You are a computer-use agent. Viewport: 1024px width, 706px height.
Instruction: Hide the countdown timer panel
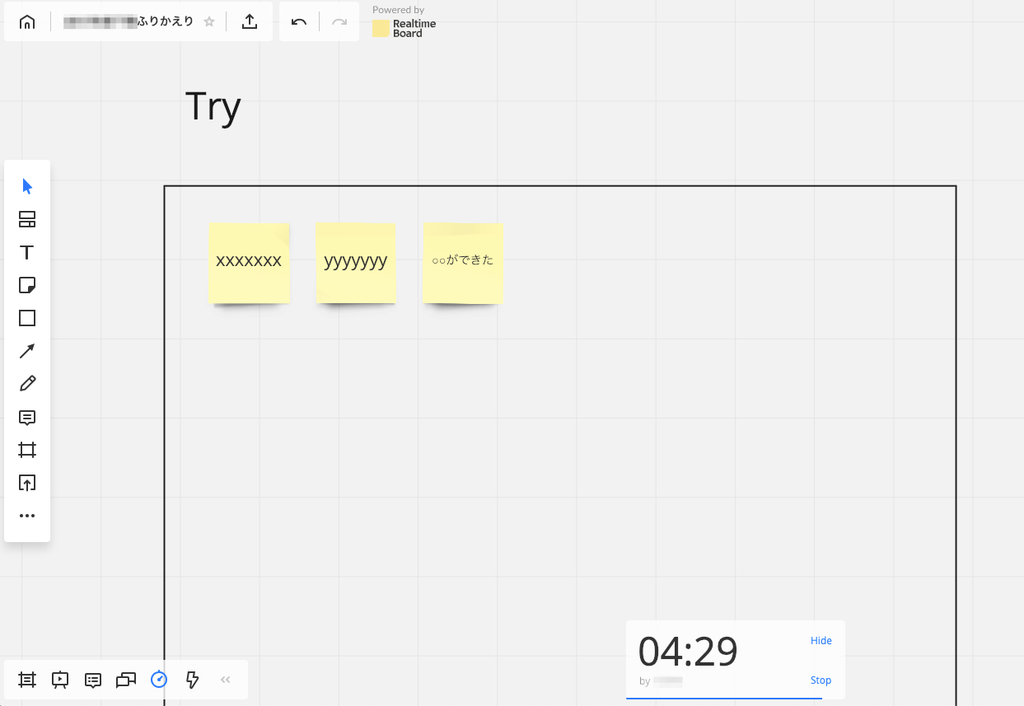click(821, 641)
